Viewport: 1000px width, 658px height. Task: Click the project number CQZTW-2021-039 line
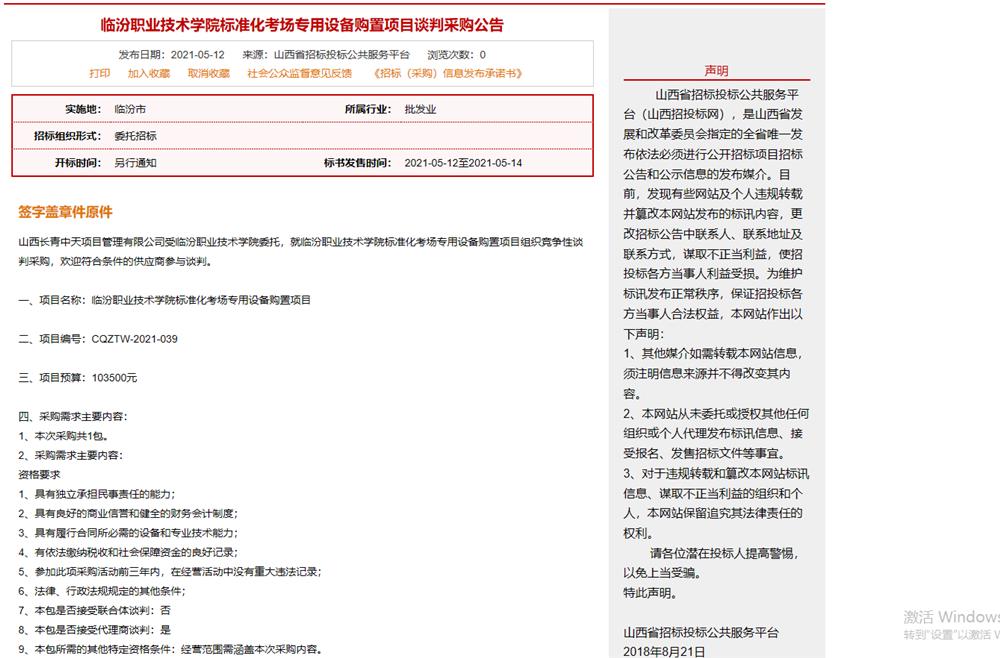pos(98,339)
